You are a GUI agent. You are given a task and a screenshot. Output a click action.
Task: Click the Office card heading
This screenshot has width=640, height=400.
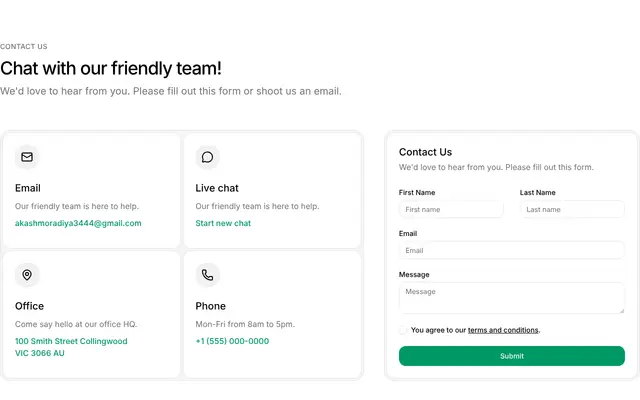tap(29, 306)
